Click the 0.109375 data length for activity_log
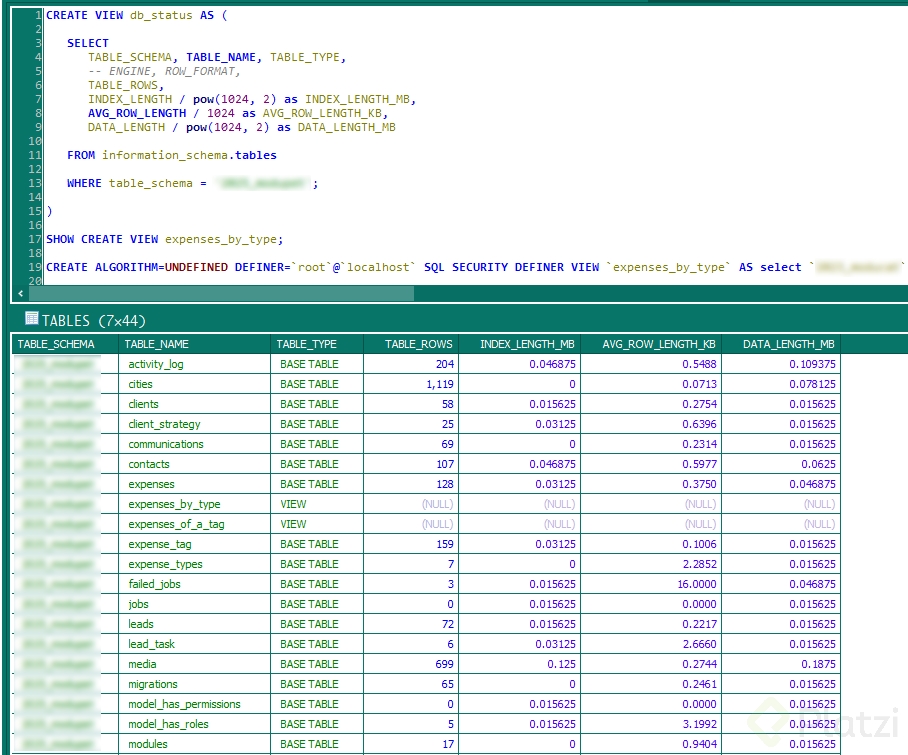The image size is (908, 755). pos(781,364)
